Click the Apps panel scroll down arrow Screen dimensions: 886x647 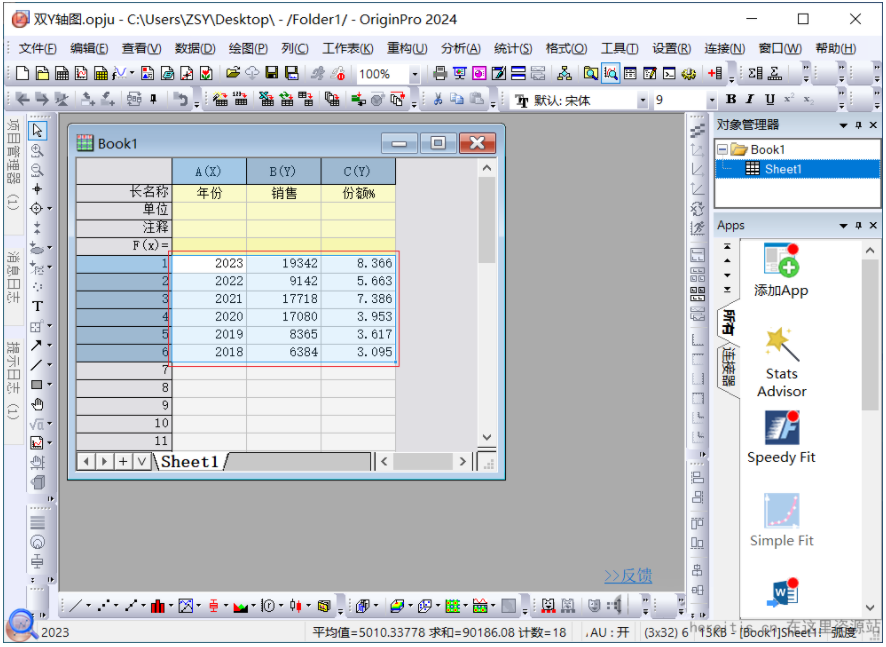(870, 607)
